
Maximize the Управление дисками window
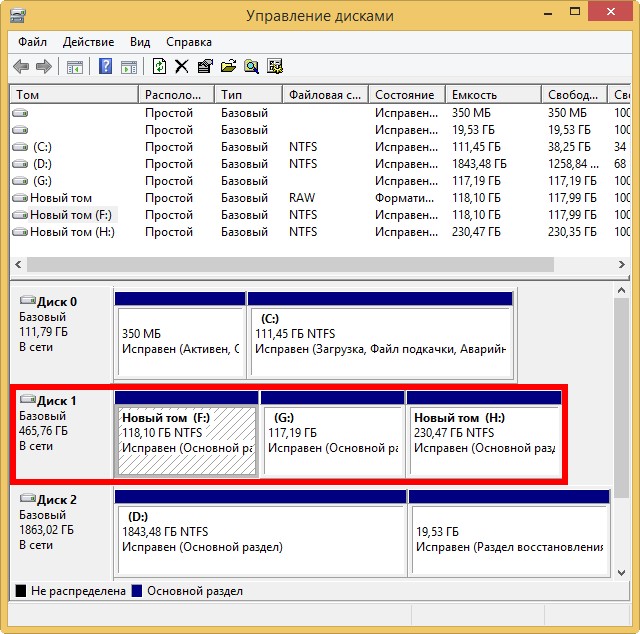coord(575,12)
